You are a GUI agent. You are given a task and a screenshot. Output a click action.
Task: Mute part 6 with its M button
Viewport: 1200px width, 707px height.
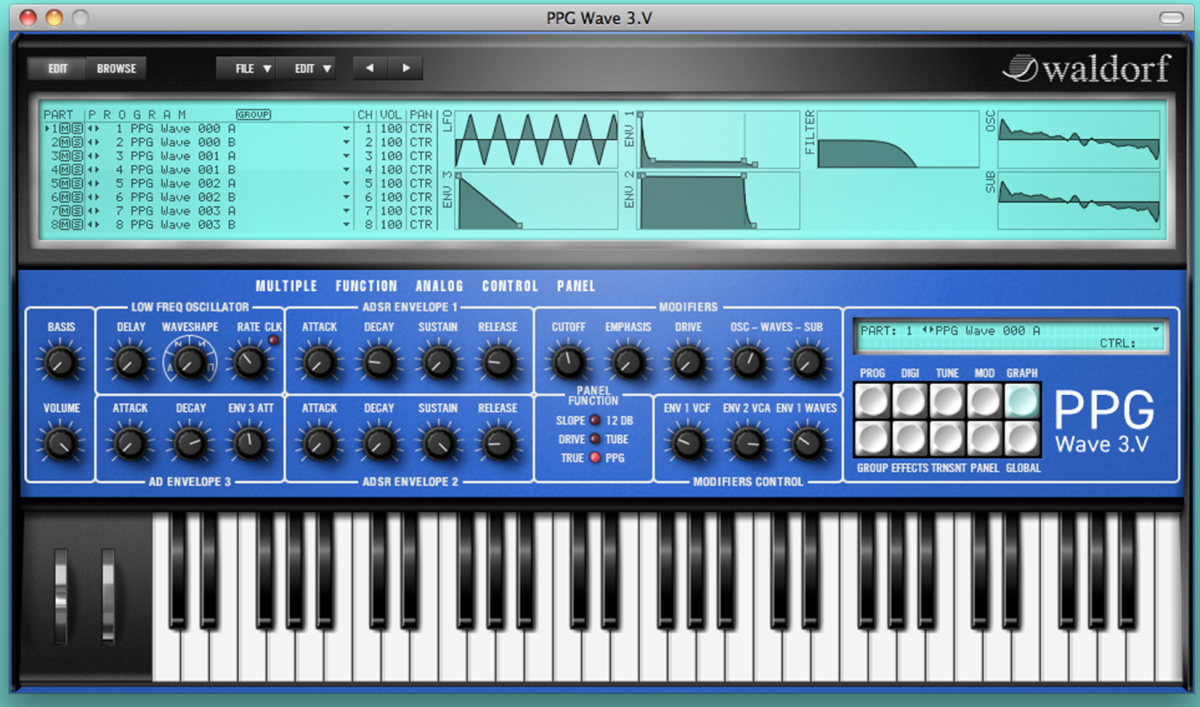point(64,197)
